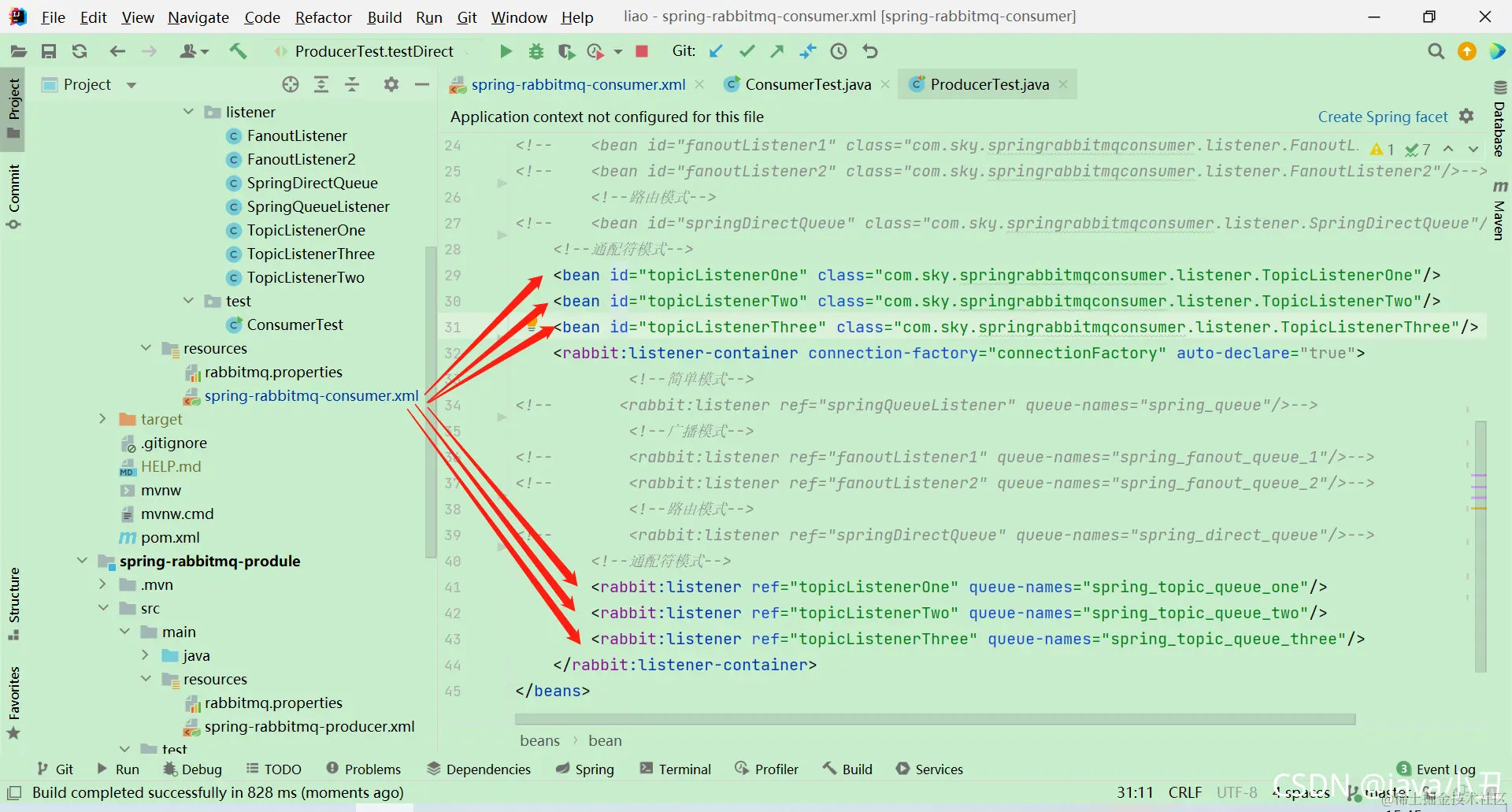Open Terminal tool window
The image size is (1512, 812).
tap(676, 769)
